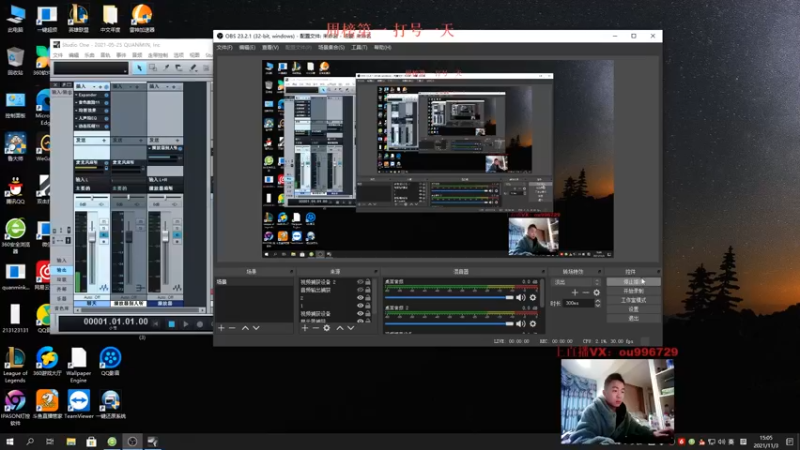This screenshot has height=450, width=800.
Task: Click Record in Studio One transport
Action: (x=200, y=324)
